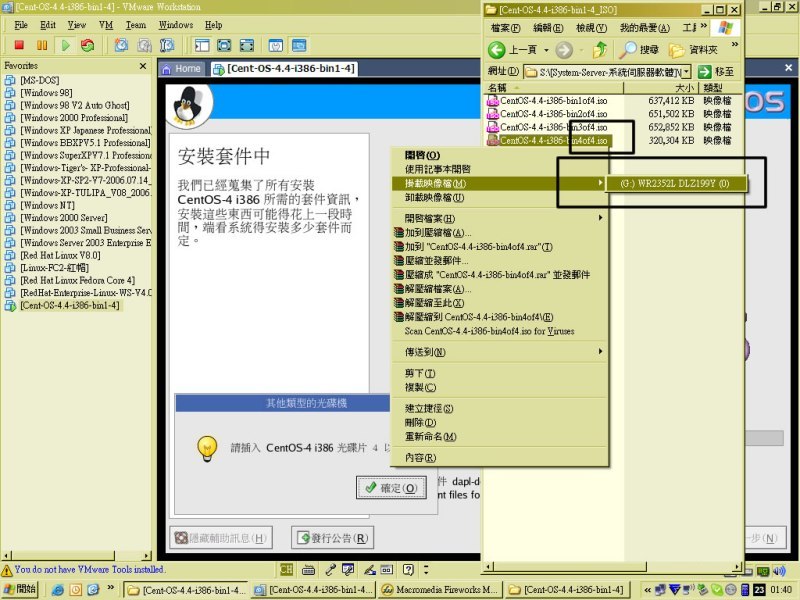The height and width of the screenshot is (600, 800).
Task: Switch to Macromedia Fireworks taskbar button
Action: click(x=440, y=590)
